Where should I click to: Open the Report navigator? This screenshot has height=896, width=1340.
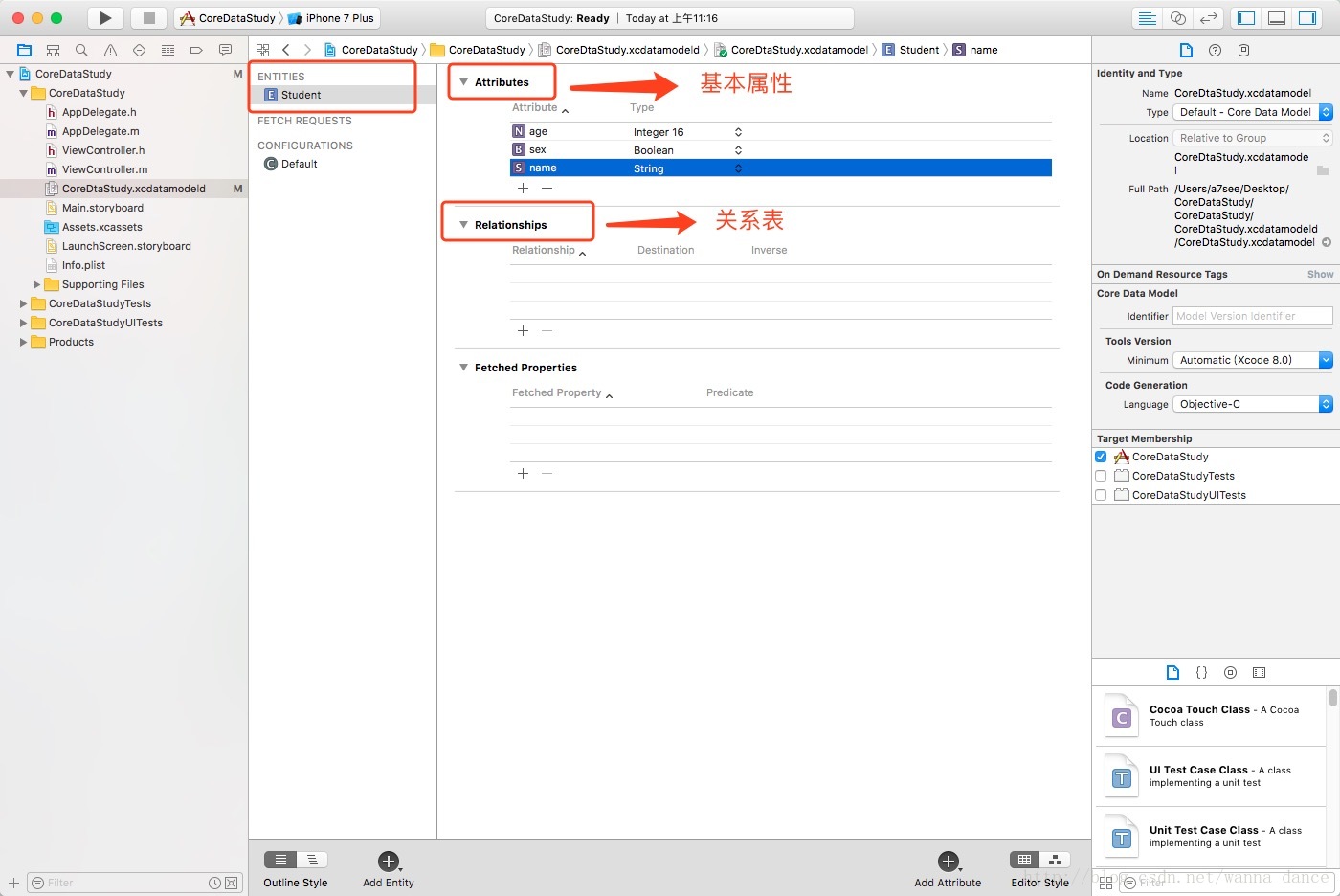[225, 50]
